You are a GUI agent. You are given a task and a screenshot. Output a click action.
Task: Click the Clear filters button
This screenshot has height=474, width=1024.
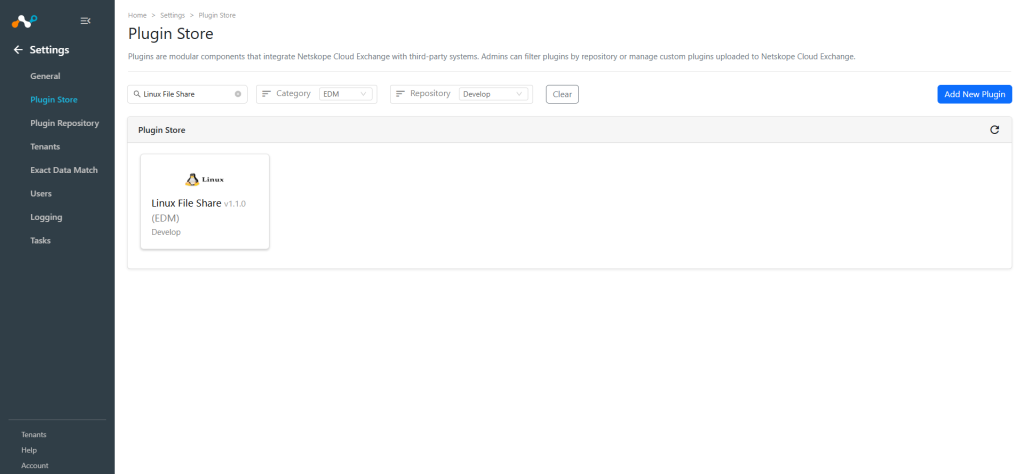click(x=562, y=94)
